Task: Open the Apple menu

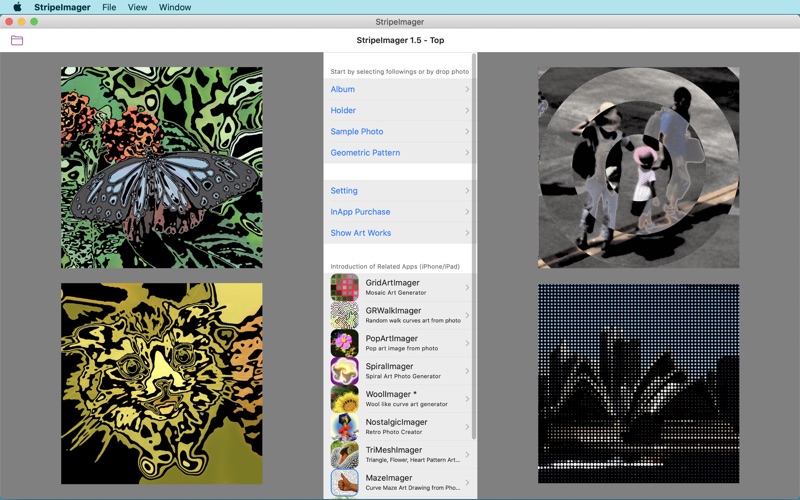Action: [x=17, y=7]
